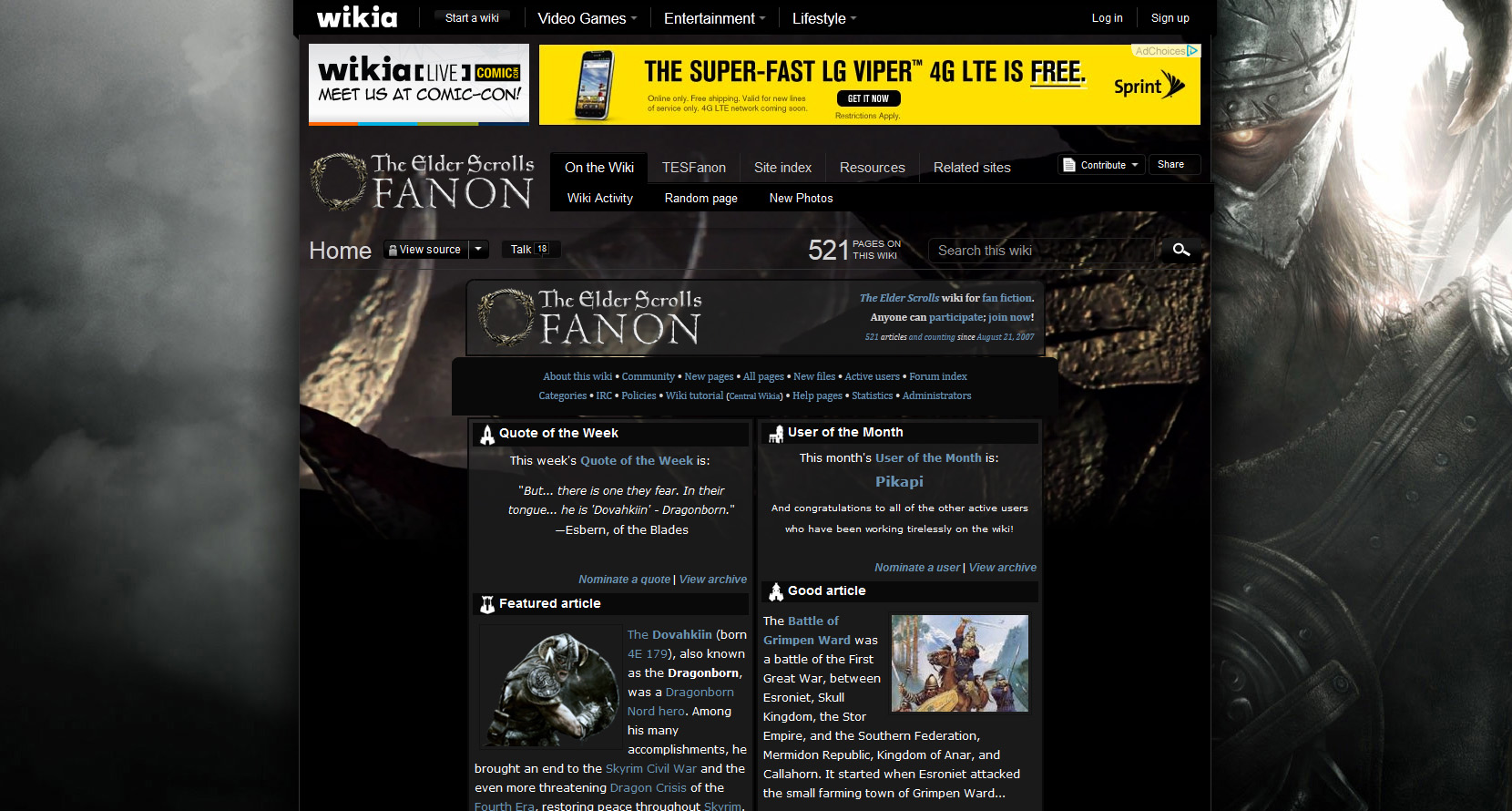Click GET IT NOW in the ad
The width and height of the screenshot is (1512, 811).
868,98
